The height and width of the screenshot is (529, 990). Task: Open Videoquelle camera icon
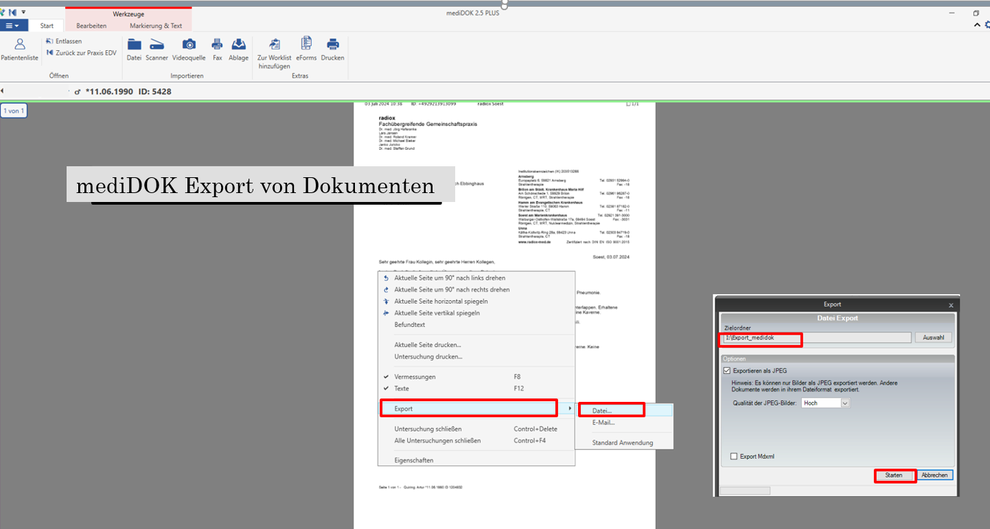point(189,49)
